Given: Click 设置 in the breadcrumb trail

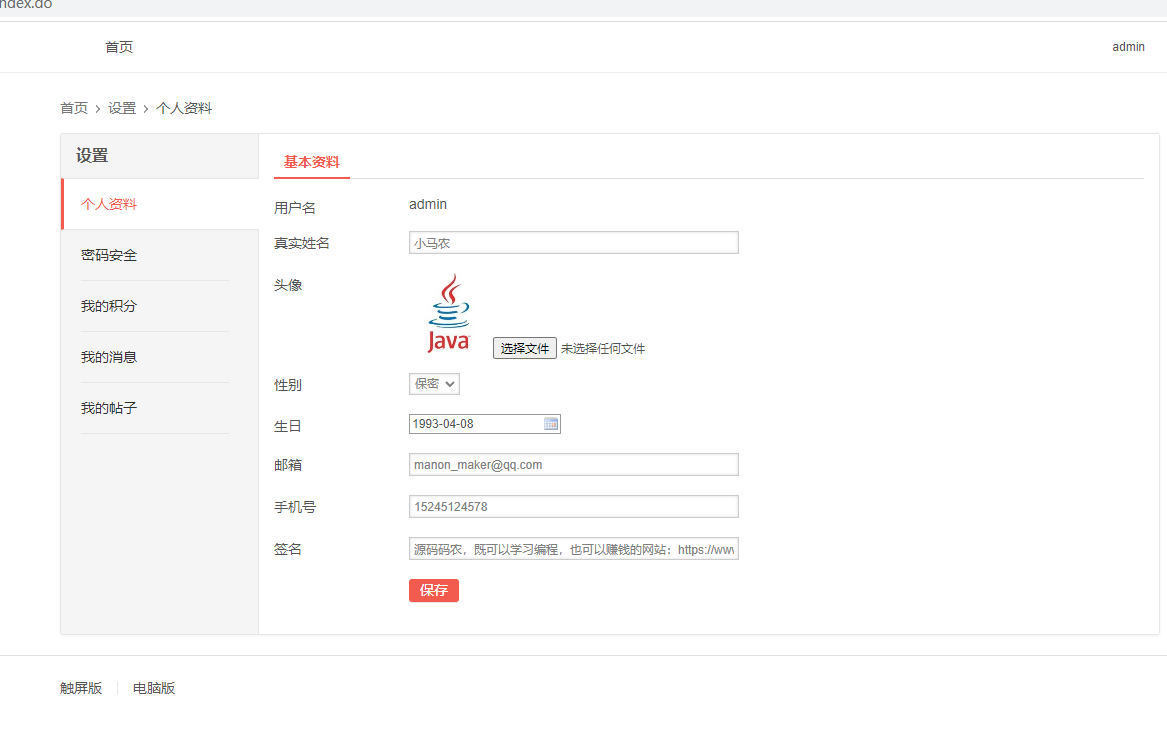Looking at the screenshot, I should click(121, 108).
